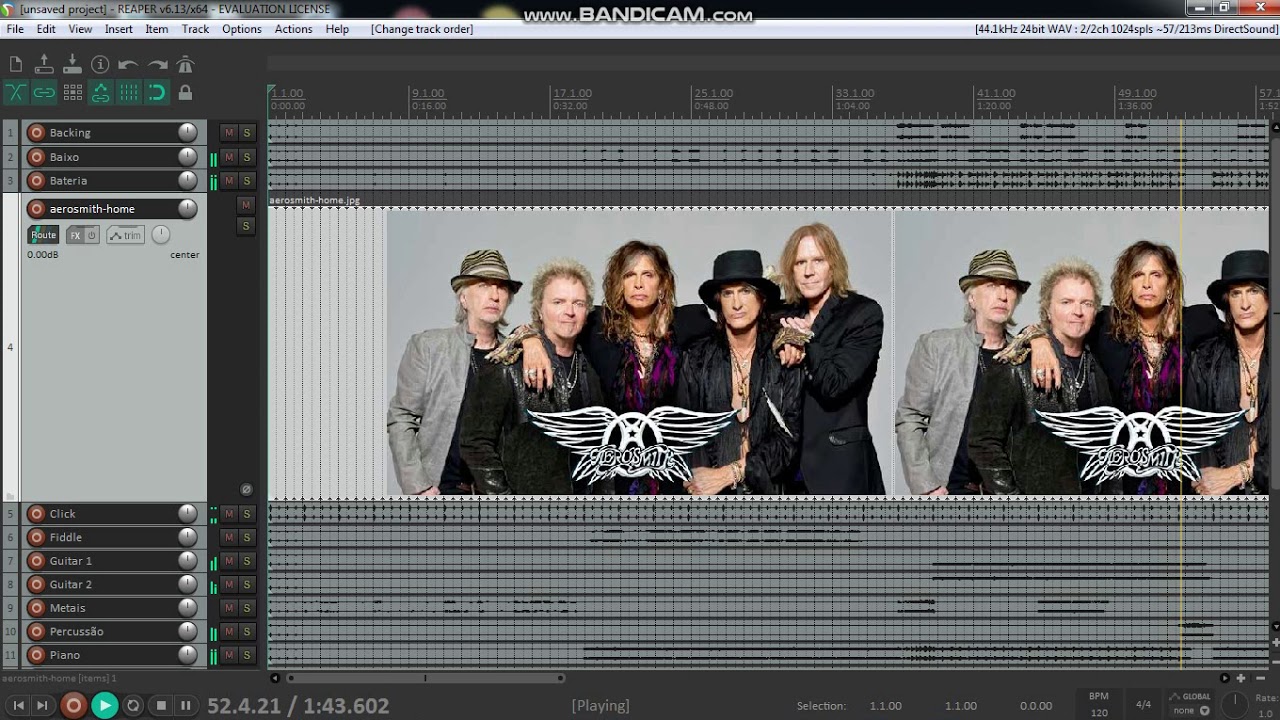Go to project start transport button
Viewport: 1280px width, 720px height.
(x=18, y=705)
